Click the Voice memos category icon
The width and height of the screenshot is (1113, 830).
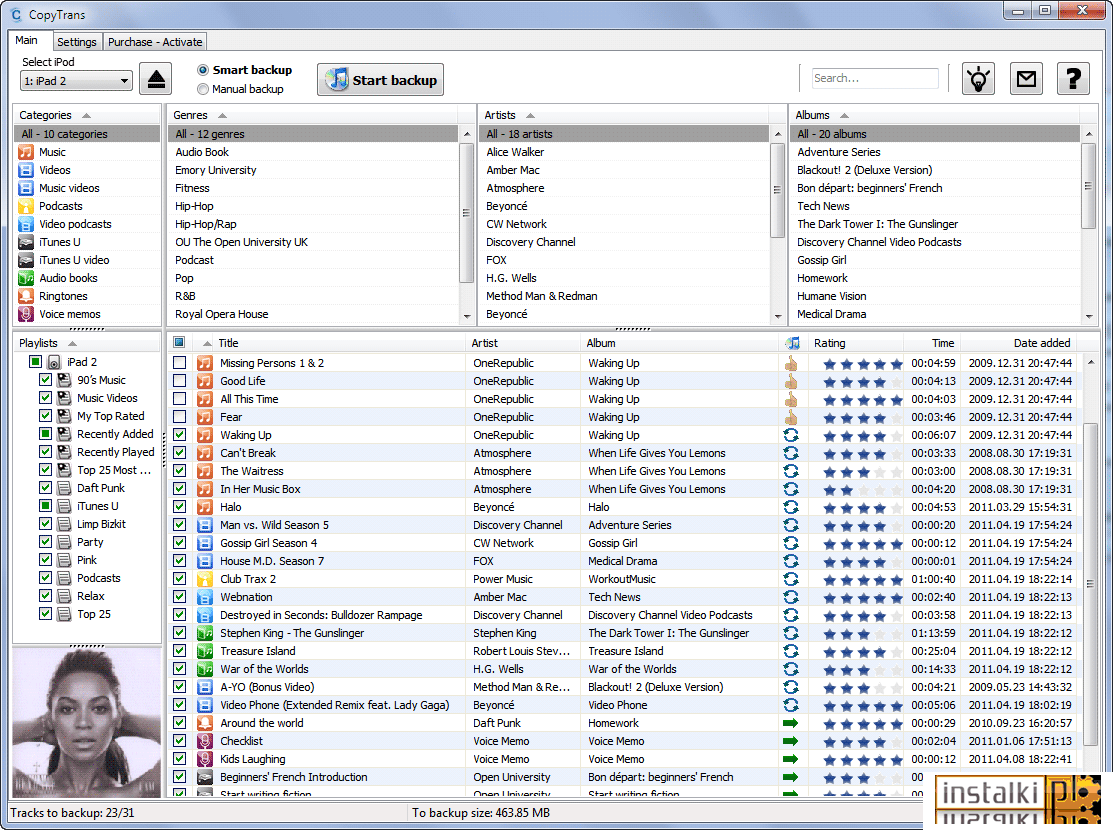click(x=26, y=314)
